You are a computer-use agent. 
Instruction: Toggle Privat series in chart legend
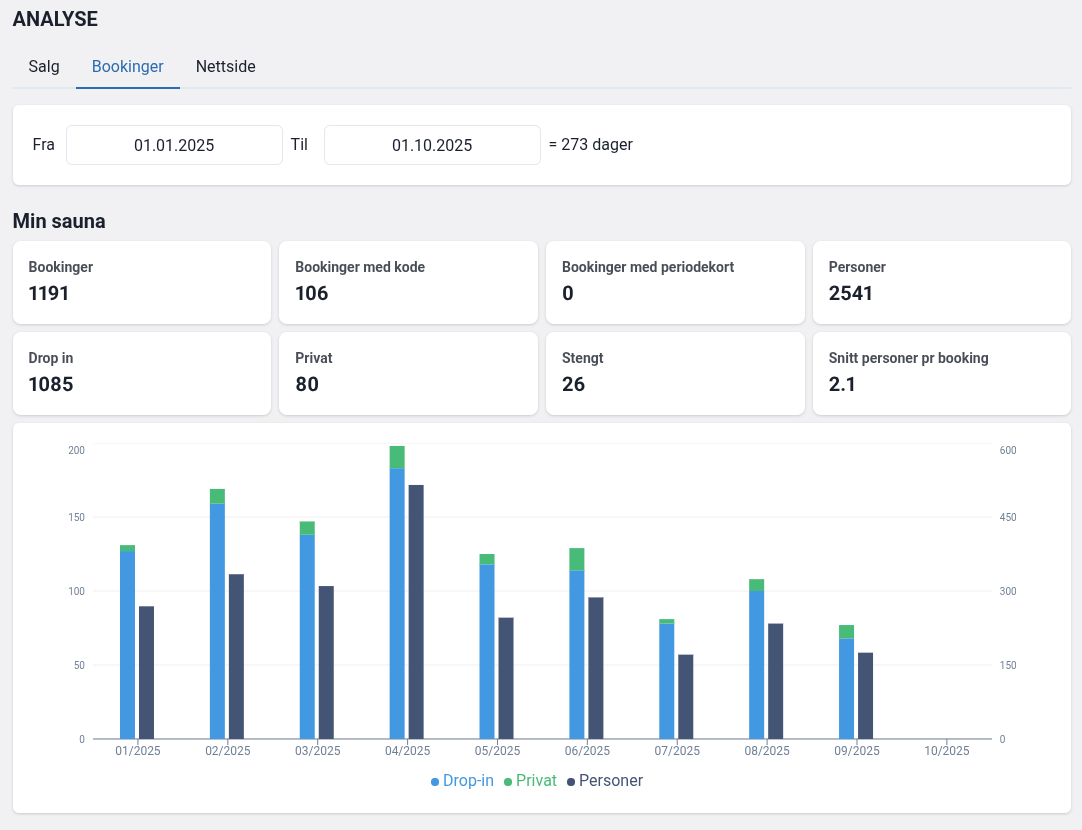530,781
